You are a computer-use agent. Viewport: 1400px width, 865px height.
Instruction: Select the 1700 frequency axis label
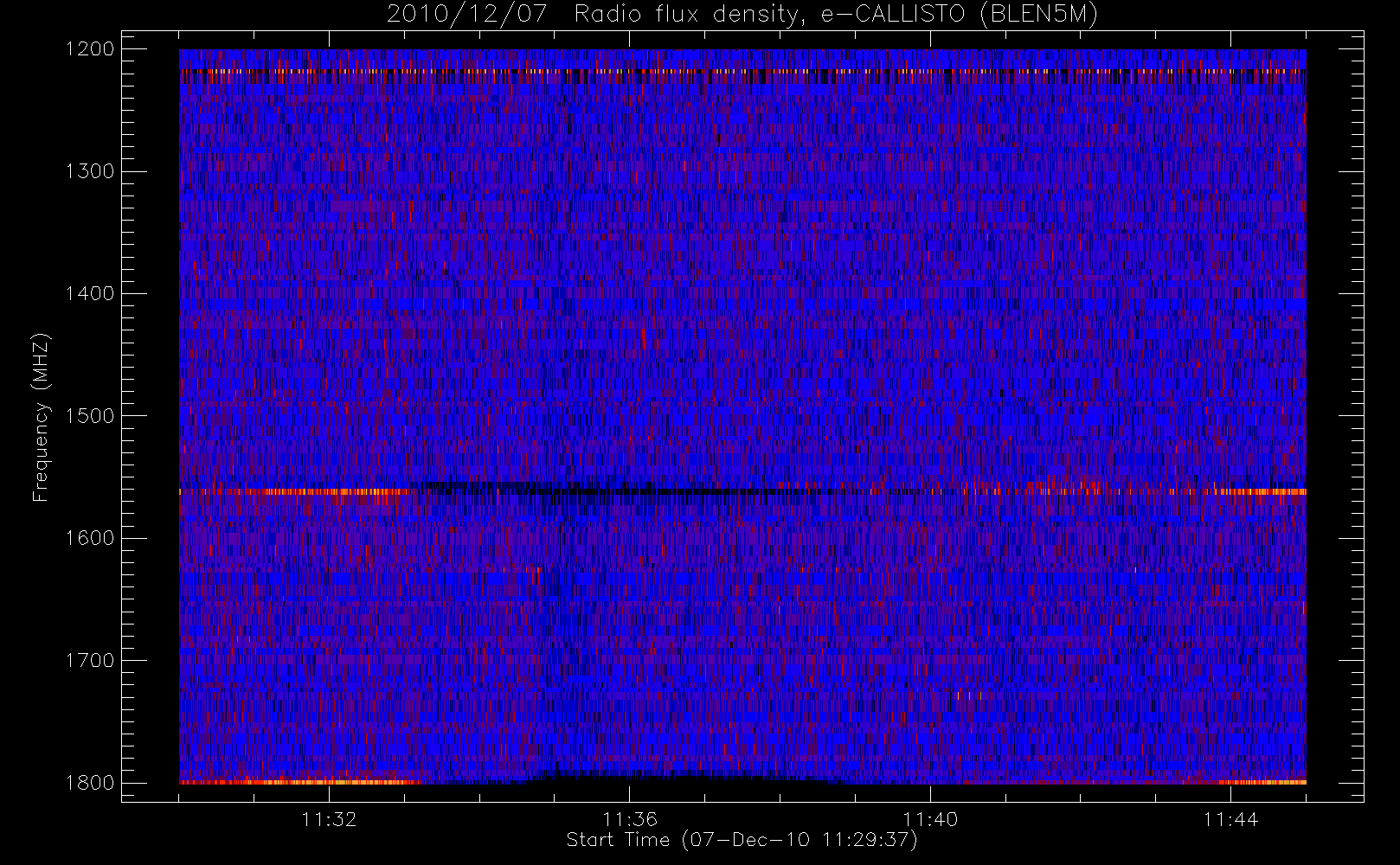pyautogui.click(x=90, y=660)
